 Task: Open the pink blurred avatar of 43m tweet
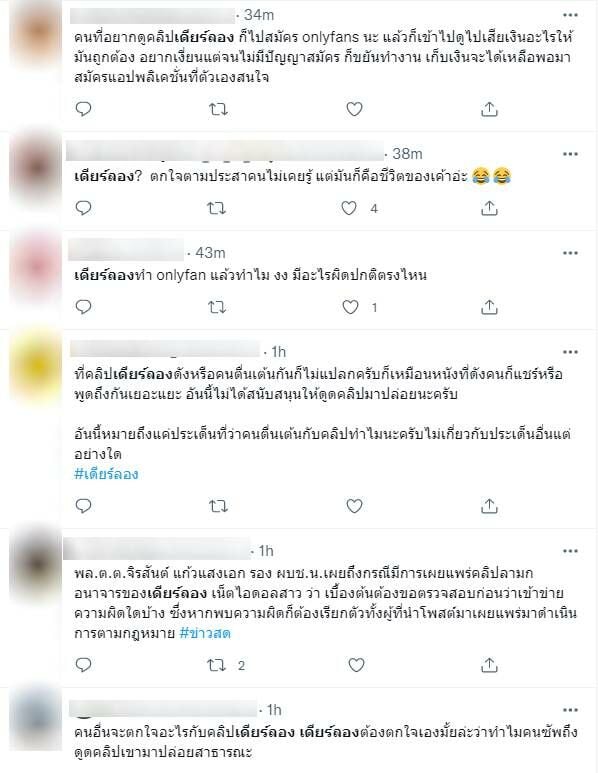click(36, 267)
